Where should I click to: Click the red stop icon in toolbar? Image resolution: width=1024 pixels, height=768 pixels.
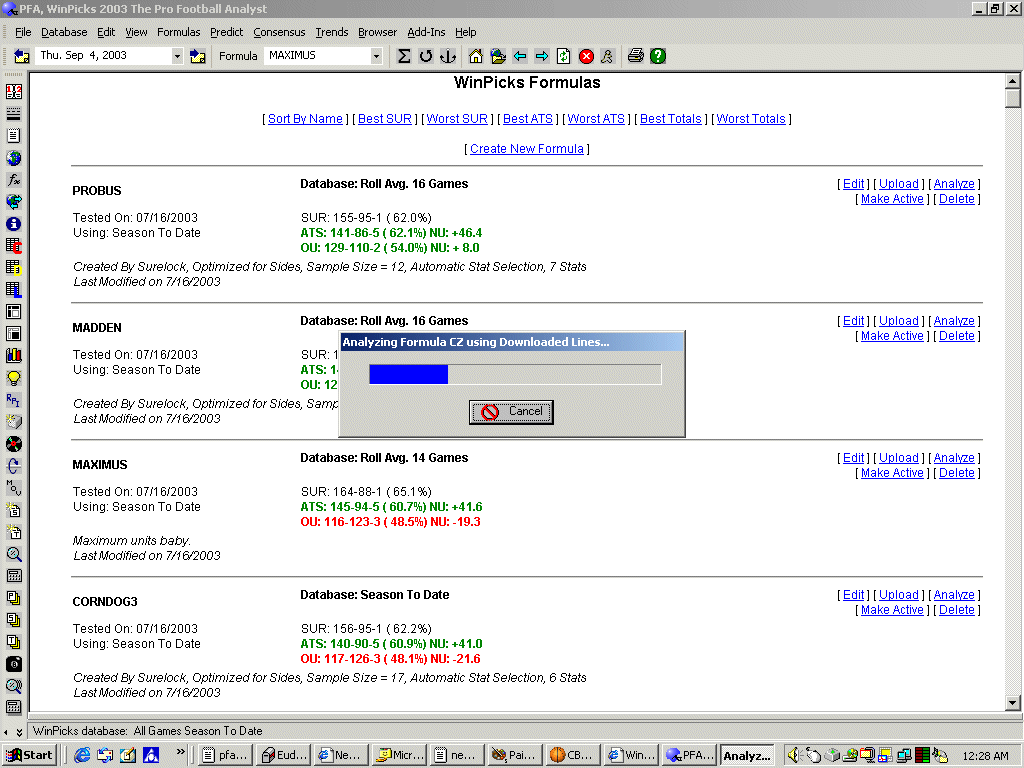(586, 56)
